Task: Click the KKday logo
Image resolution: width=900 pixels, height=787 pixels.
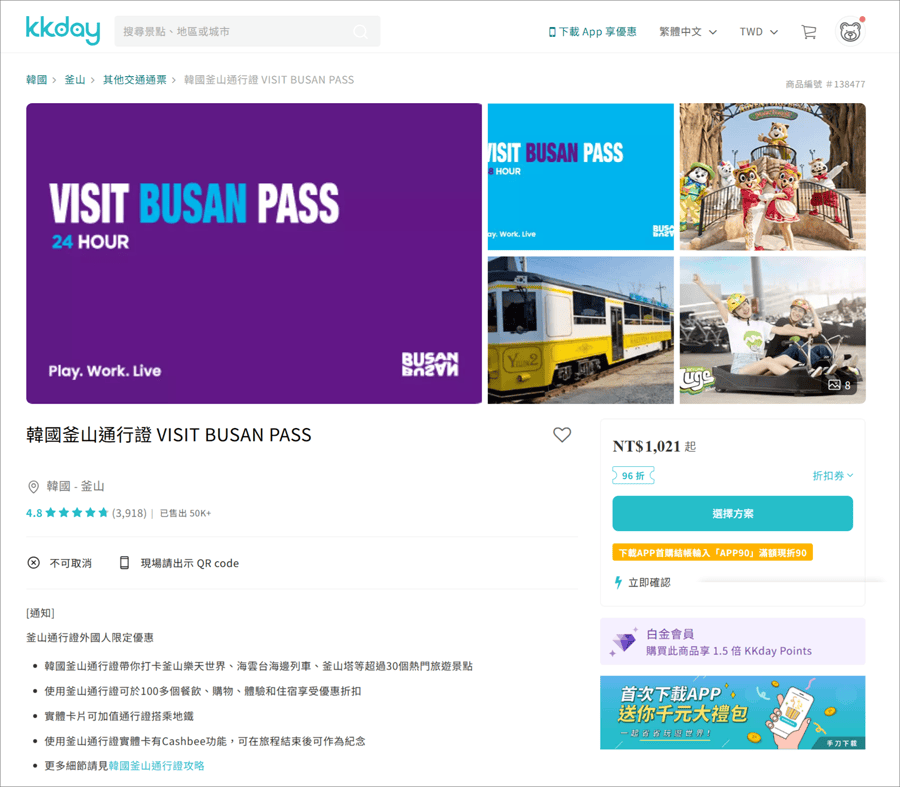Action: [63, 30]
